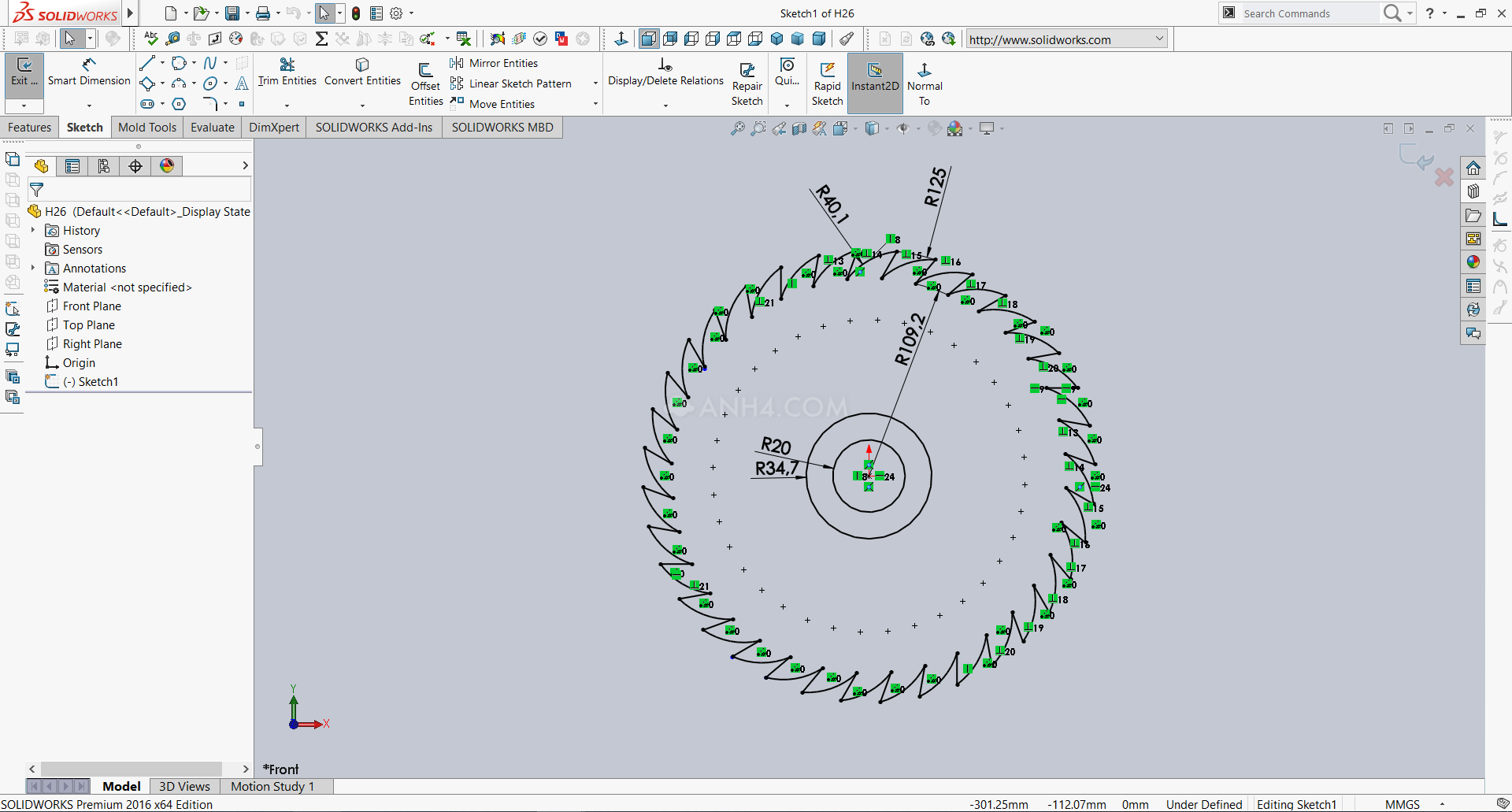Select the Smart Dimension tool

89,72
